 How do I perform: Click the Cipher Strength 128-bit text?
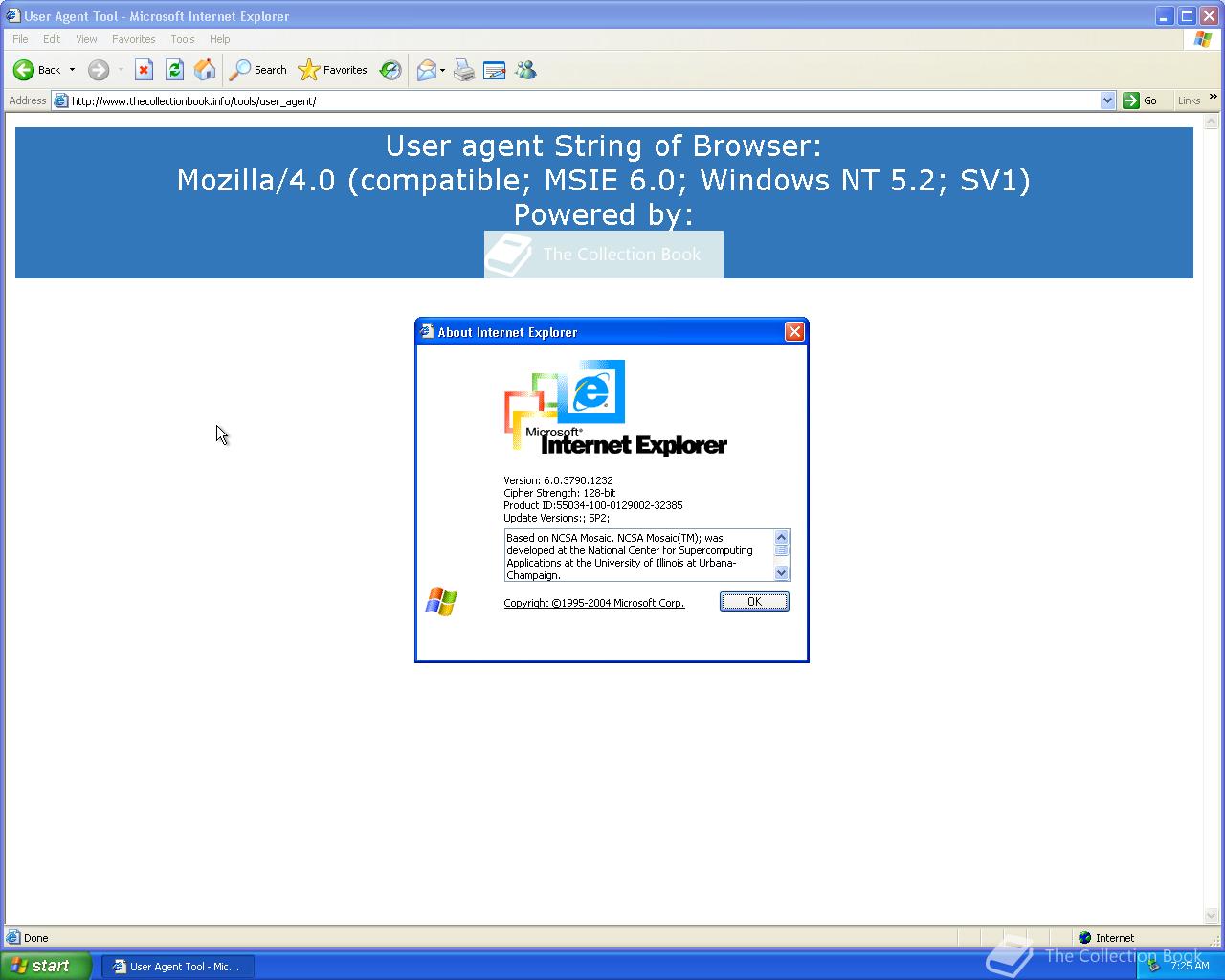pyautogui.click(x=560, y=493)
